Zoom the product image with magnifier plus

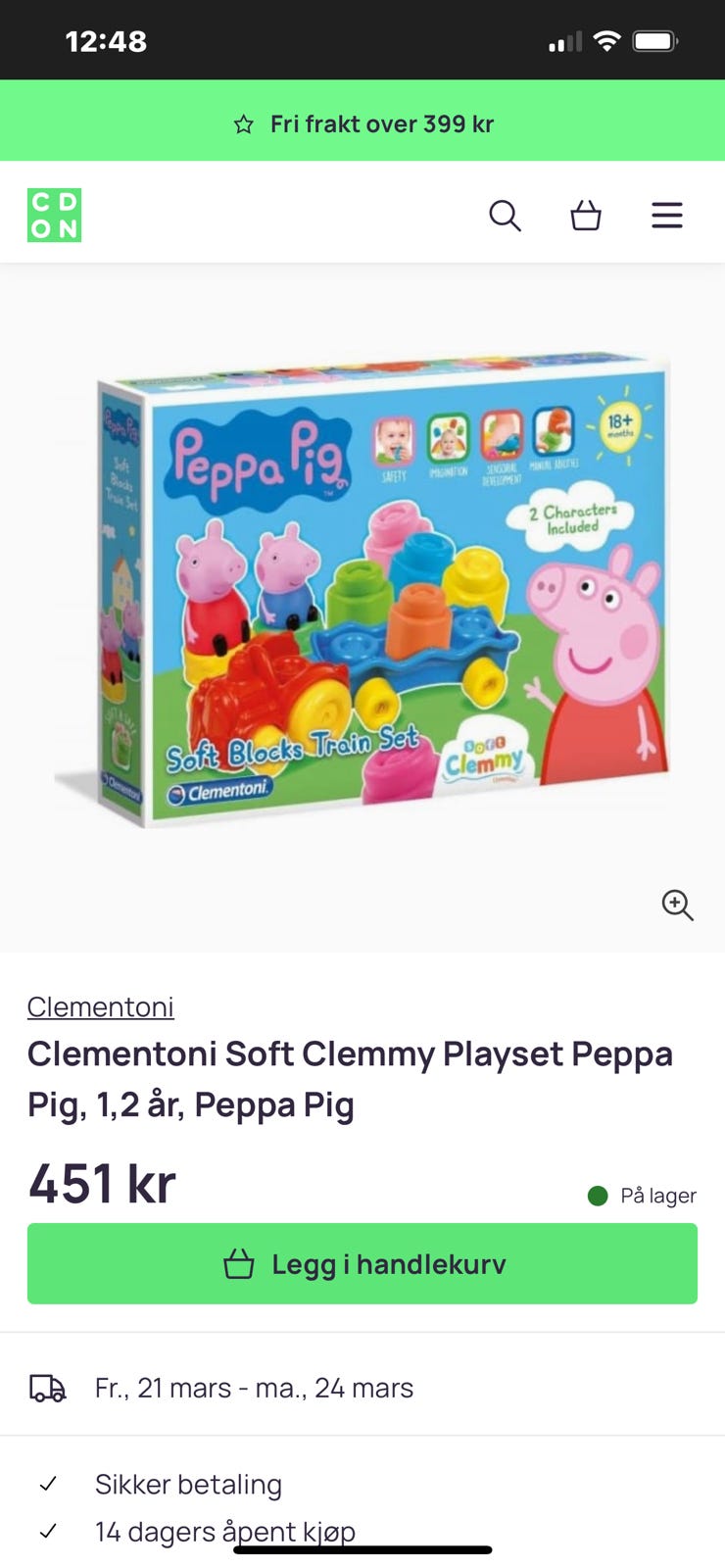click(678, 905)
